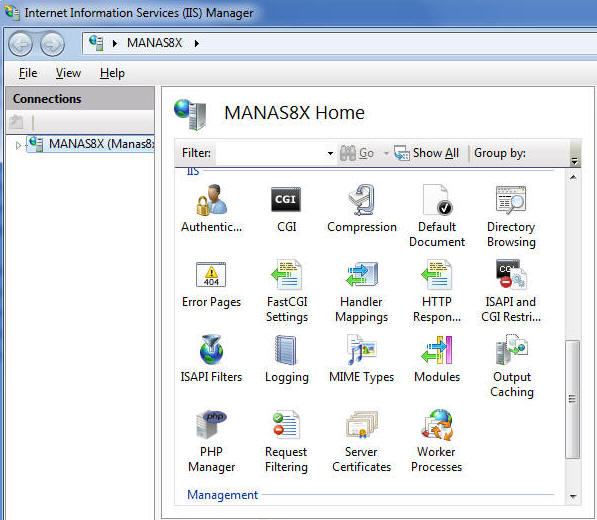
Task: Open Request Filtering
Action: (x=286, y=441)
